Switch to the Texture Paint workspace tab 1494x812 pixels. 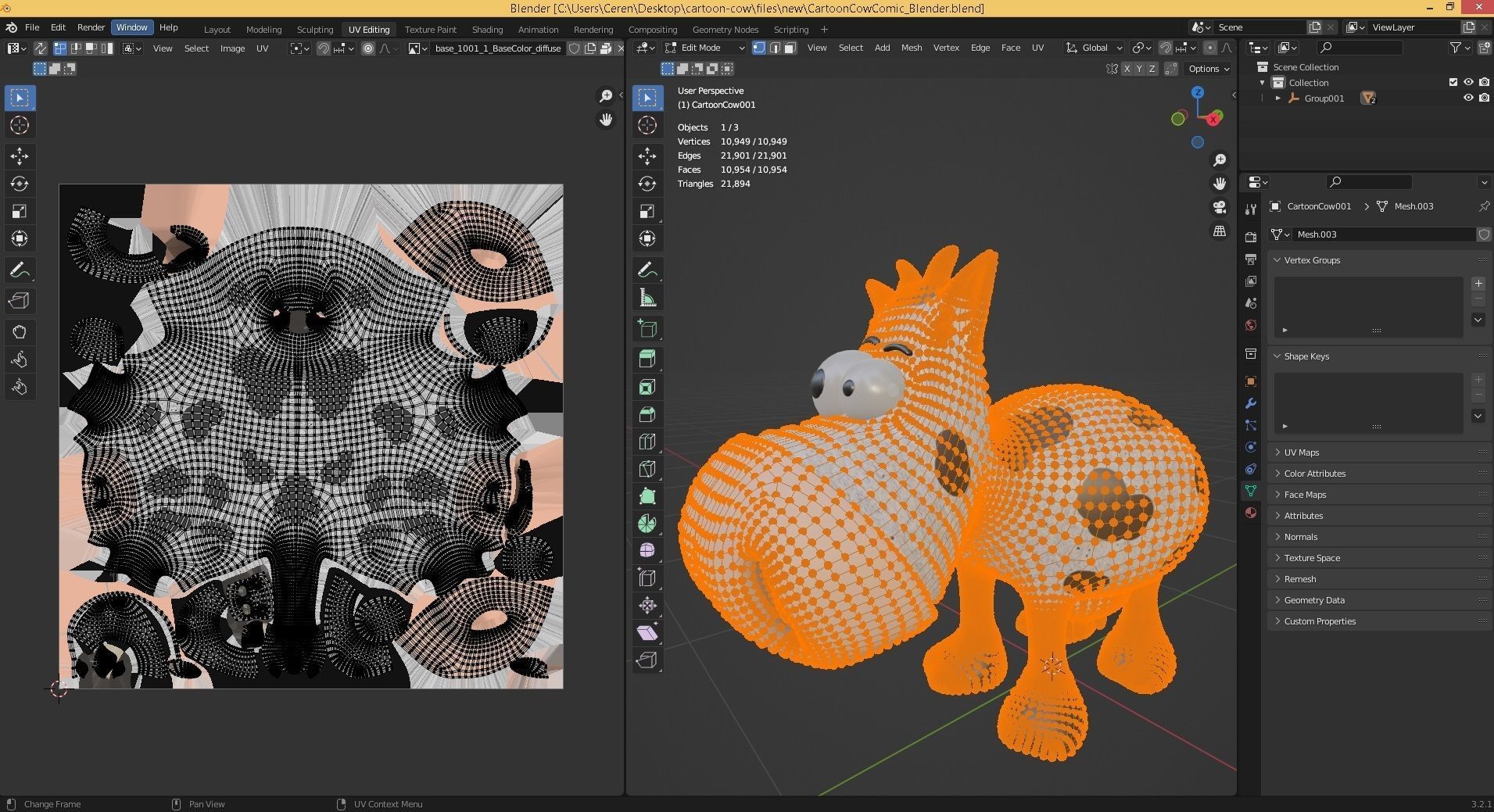click(x=431, y=30)
